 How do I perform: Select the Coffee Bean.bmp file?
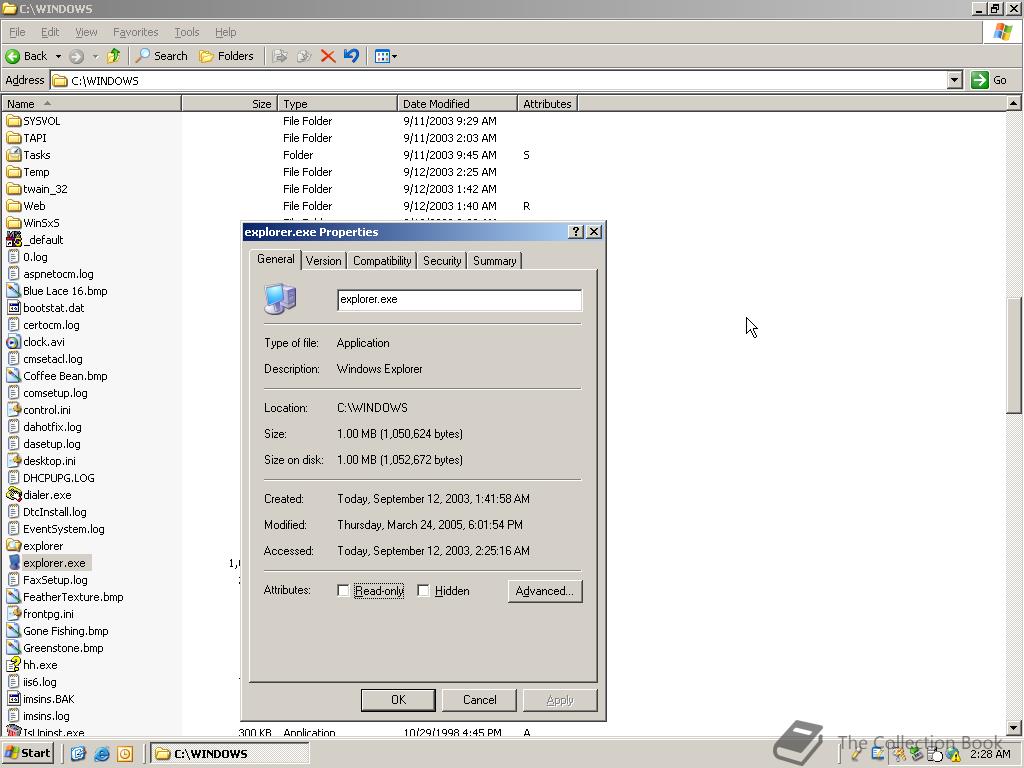pos(65,376)
